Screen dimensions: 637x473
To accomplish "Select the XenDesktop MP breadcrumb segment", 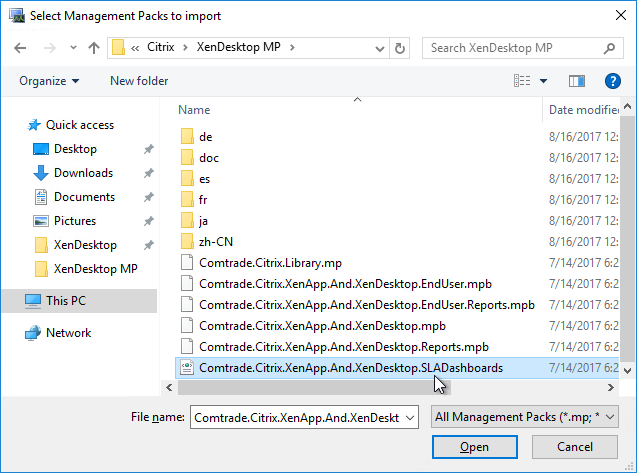I will (238, 47).
